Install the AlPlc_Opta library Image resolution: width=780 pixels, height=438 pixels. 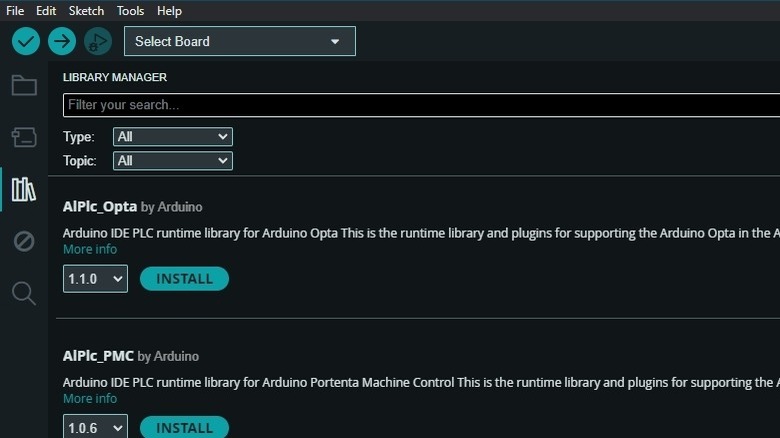[x=184, y=279]
